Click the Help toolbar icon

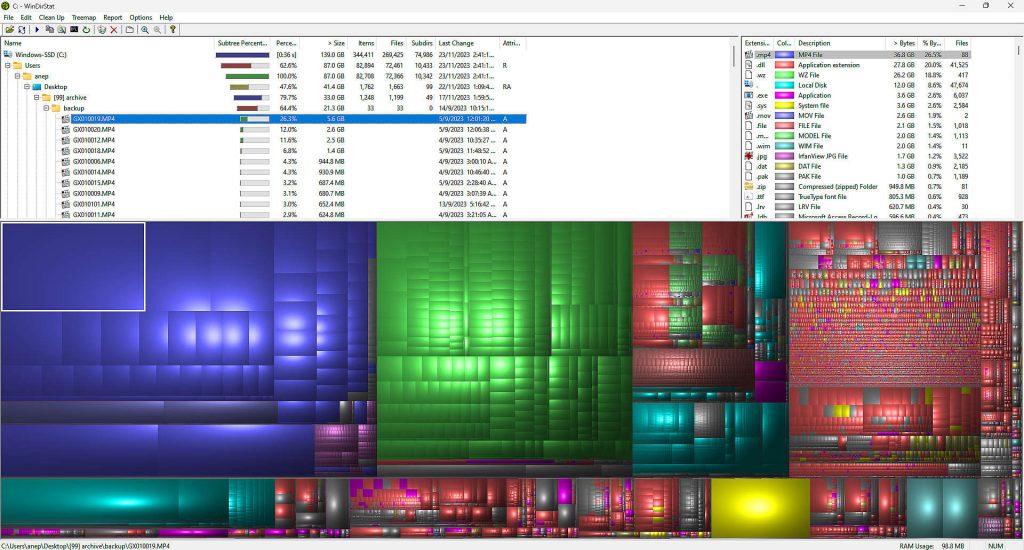(x=172, y=29)
